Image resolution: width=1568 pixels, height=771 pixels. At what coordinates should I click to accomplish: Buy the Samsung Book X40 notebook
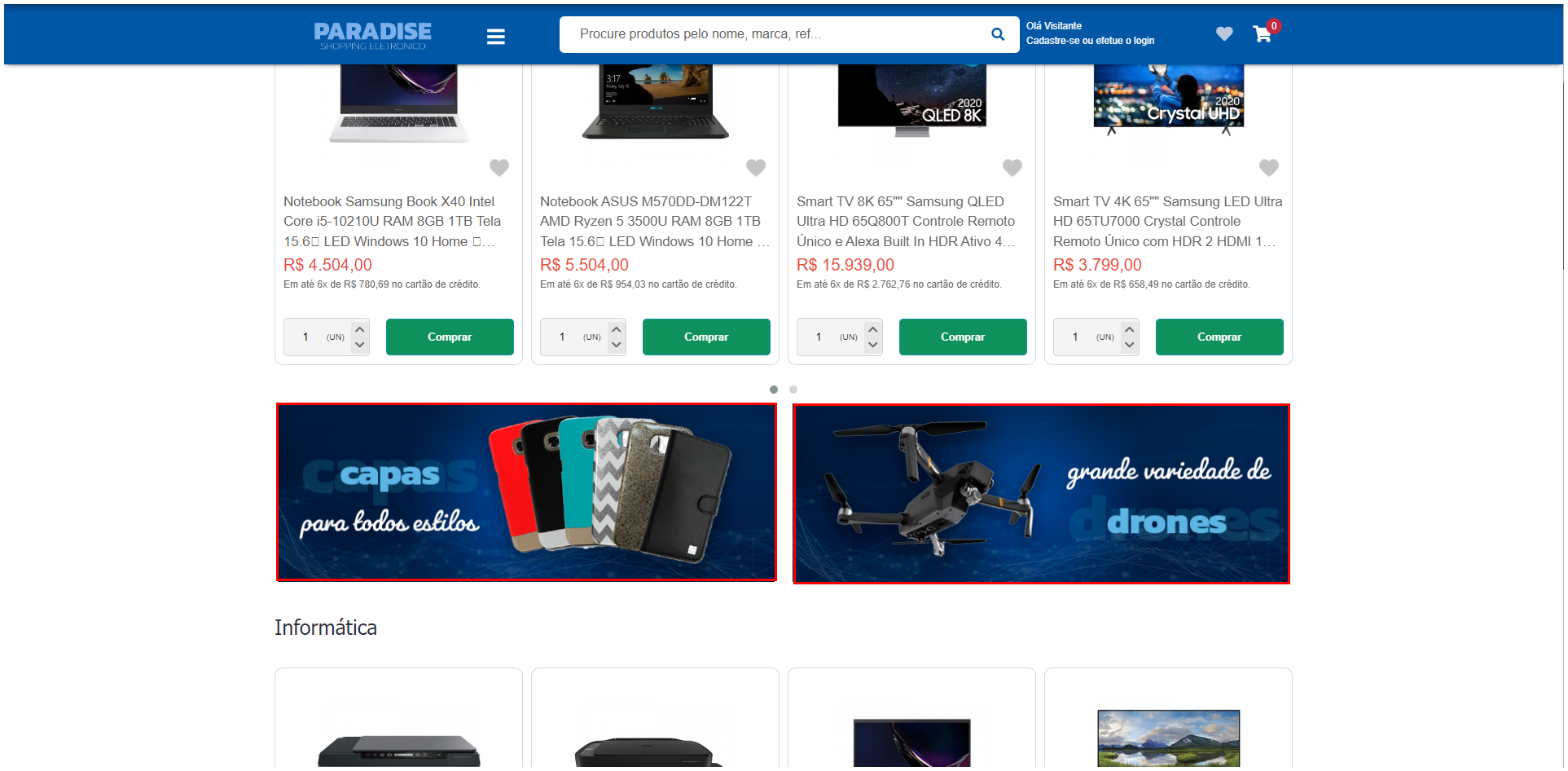click(450, 337)
